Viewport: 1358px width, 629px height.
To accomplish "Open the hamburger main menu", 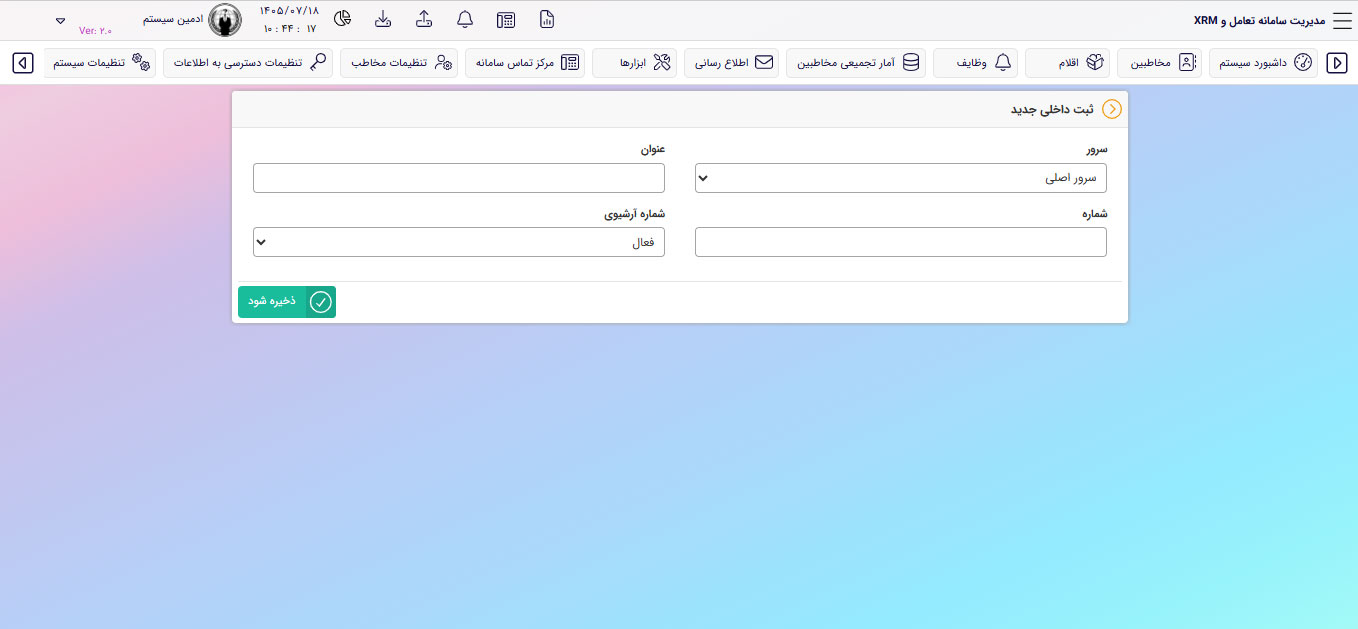I will tap(1341, 21).
